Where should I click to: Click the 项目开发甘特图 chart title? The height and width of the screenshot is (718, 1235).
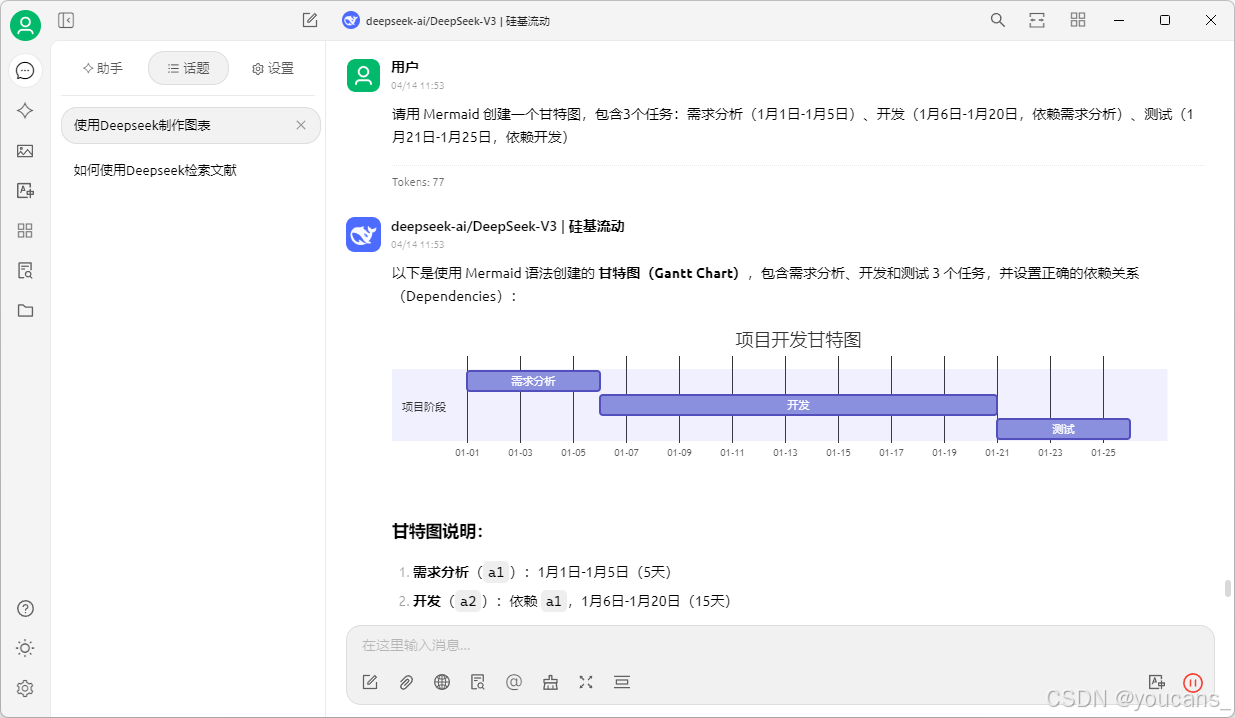click(x=798, y=340)
